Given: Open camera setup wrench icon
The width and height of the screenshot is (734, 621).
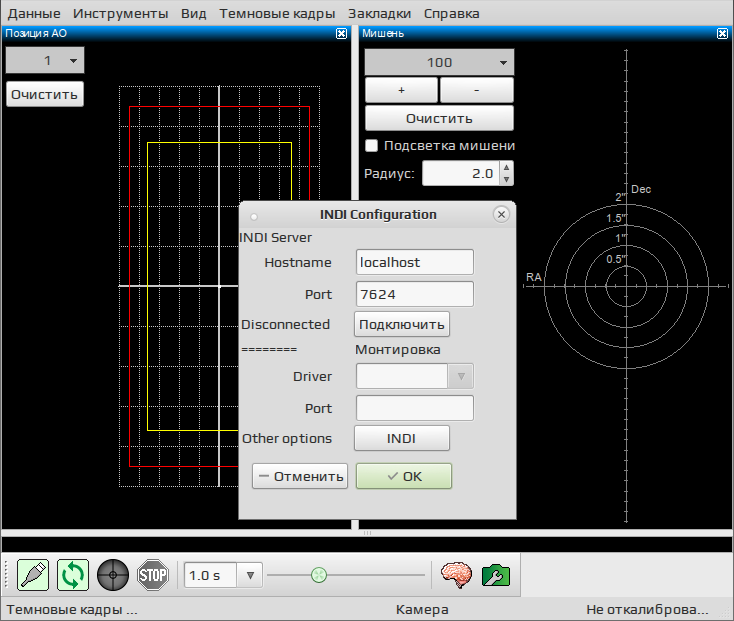Looking at the screenshot, I should 496,575.
